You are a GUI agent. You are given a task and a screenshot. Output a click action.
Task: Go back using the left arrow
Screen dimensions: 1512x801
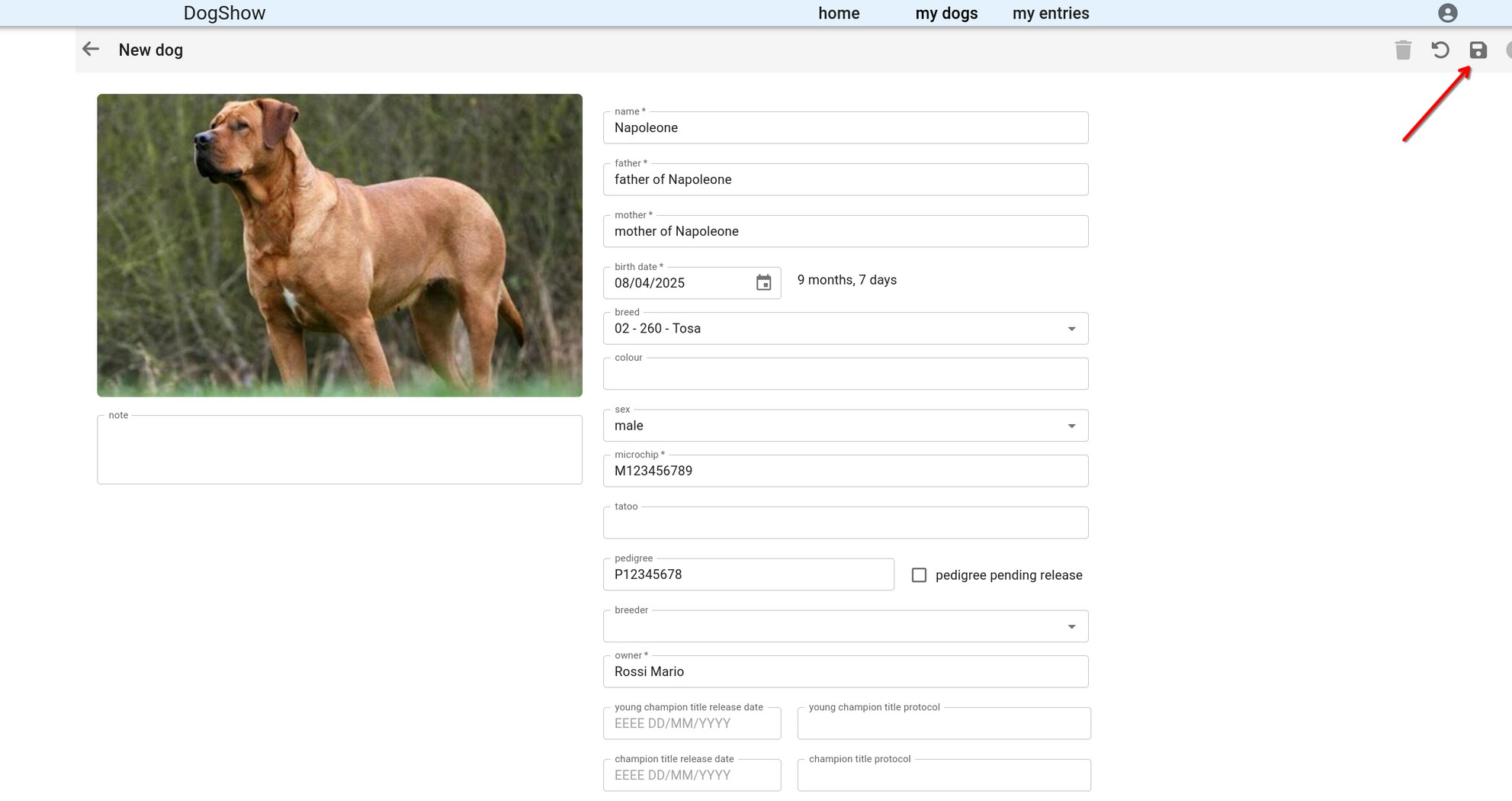pyautogui.click(x=91, y=50)
